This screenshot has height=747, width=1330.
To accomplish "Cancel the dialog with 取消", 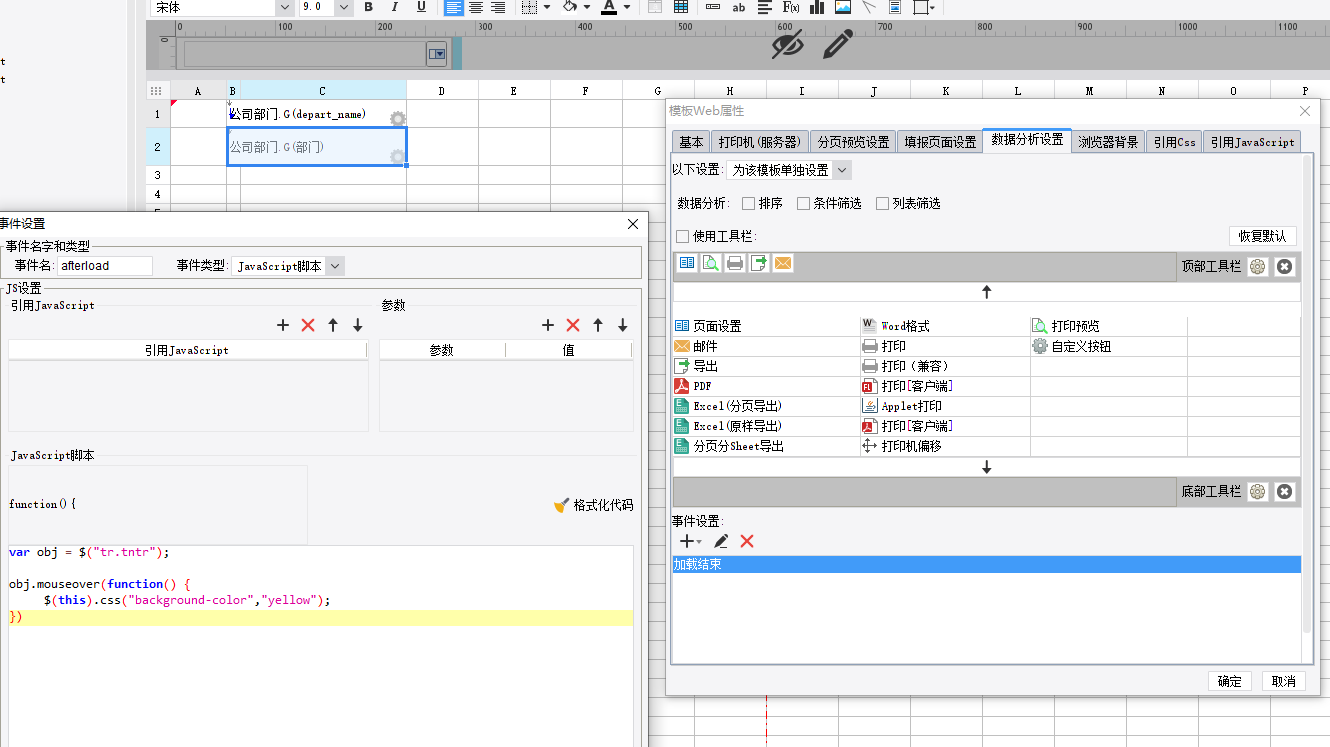I will 1284,681.
